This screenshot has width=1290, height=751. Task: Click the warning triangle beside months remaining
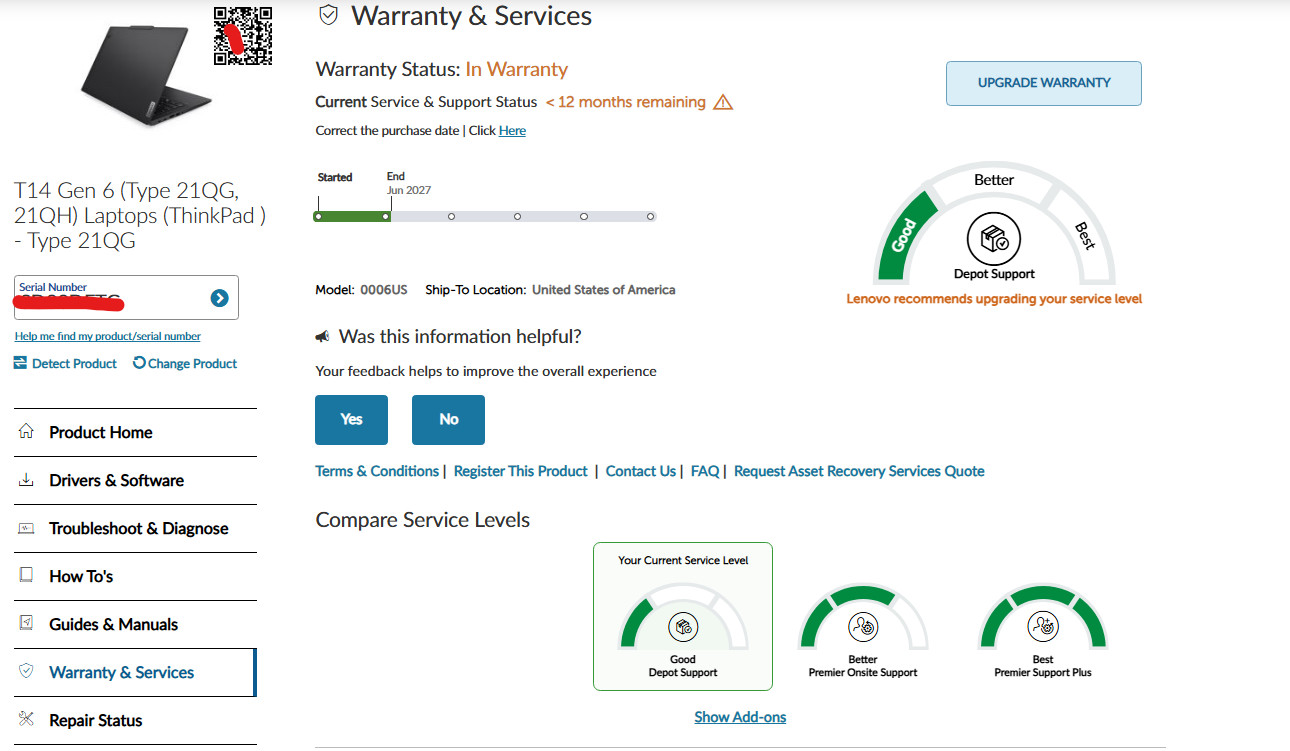723,102
